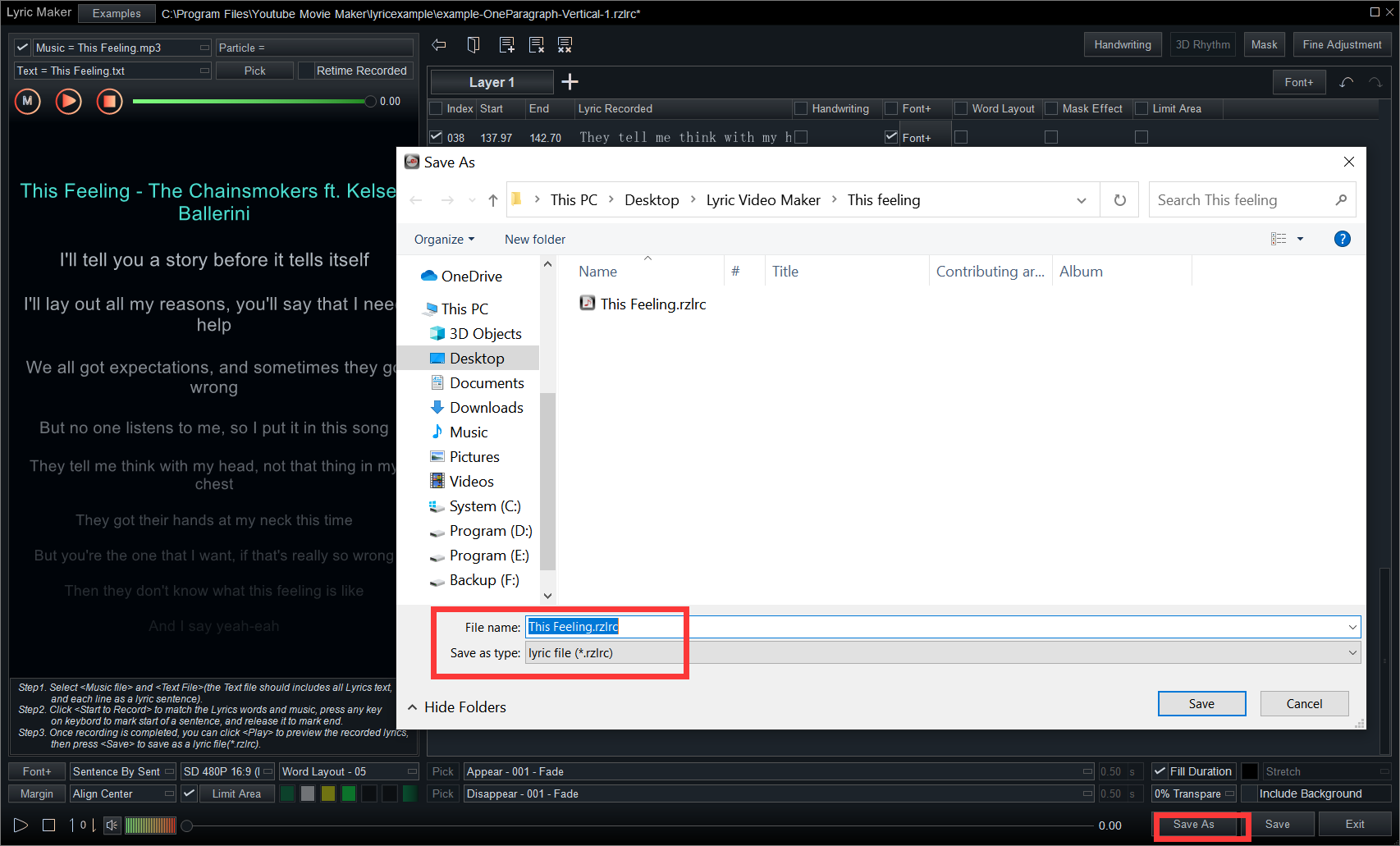Enable the Word Layout column header checkbox

click(x=961, y=108)
